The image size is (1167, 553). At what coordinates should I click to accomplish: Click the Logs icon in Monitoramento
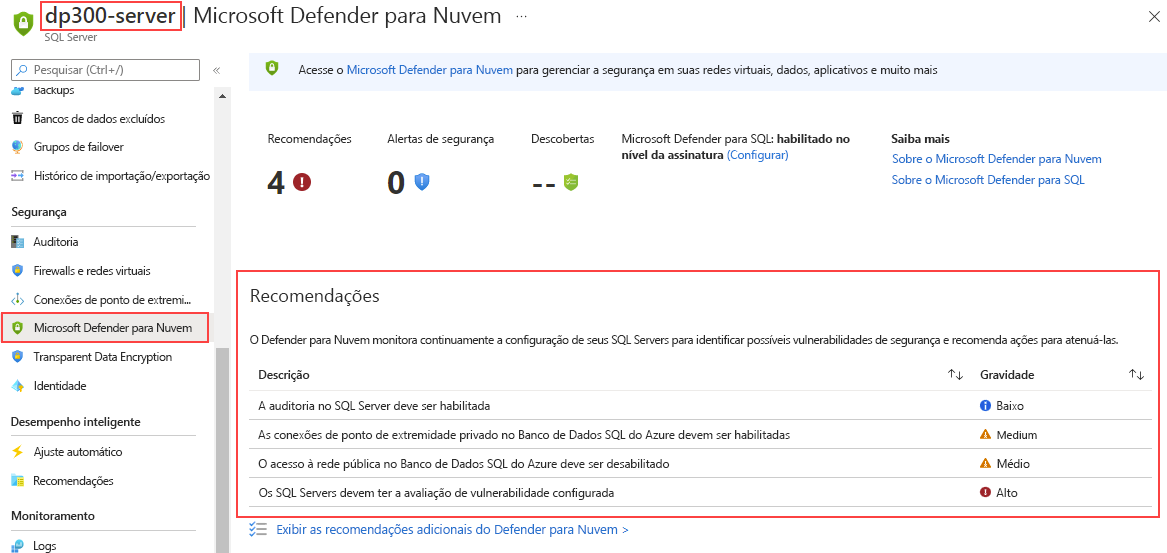coord(18,546)
